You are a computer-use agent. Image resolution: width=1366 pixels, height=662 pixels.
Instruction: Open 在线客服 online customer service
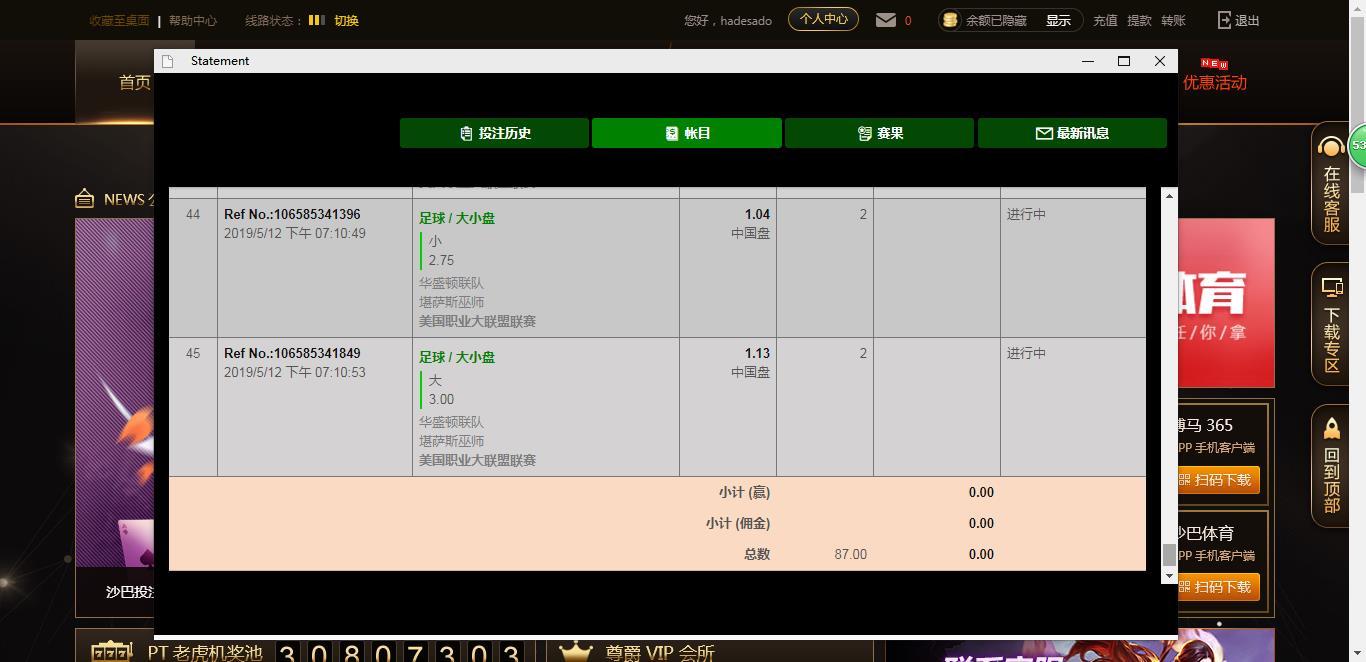coord(1331,185)
